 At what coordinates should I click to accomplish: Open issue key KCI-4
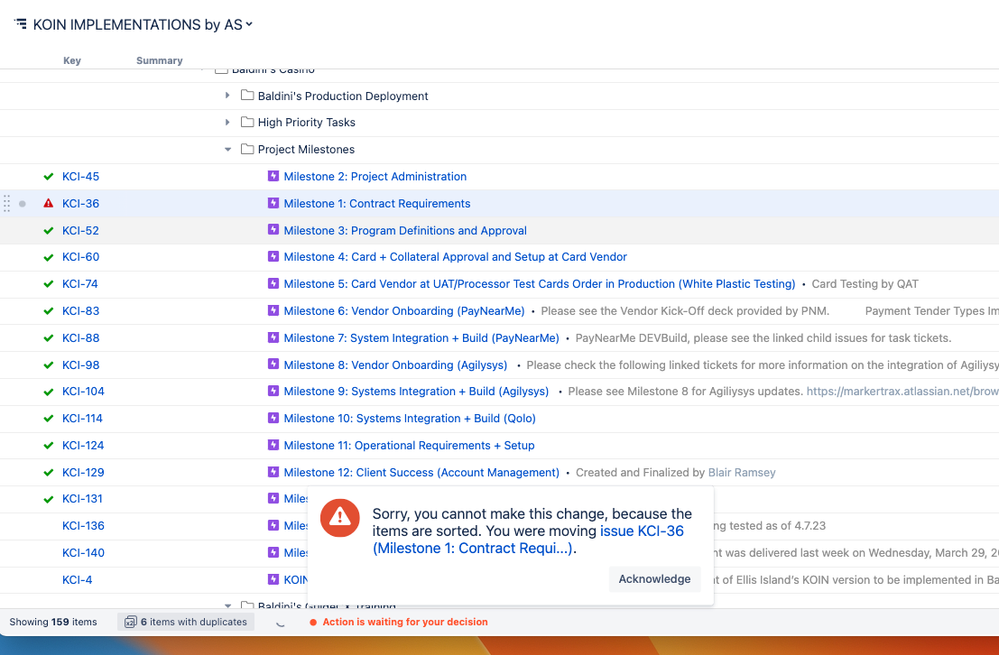coord(77,580)
